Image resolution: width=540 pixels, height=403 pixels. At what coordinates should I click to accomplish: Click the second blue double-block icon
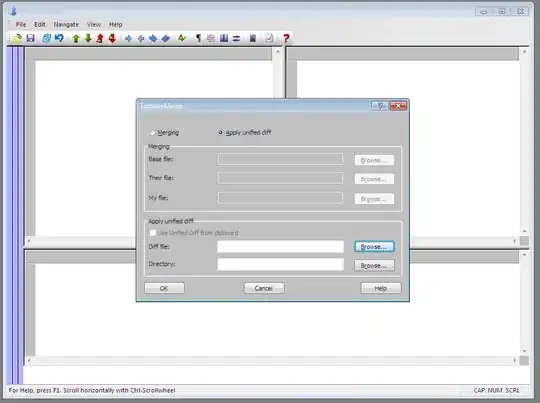[x=166, y=39]
